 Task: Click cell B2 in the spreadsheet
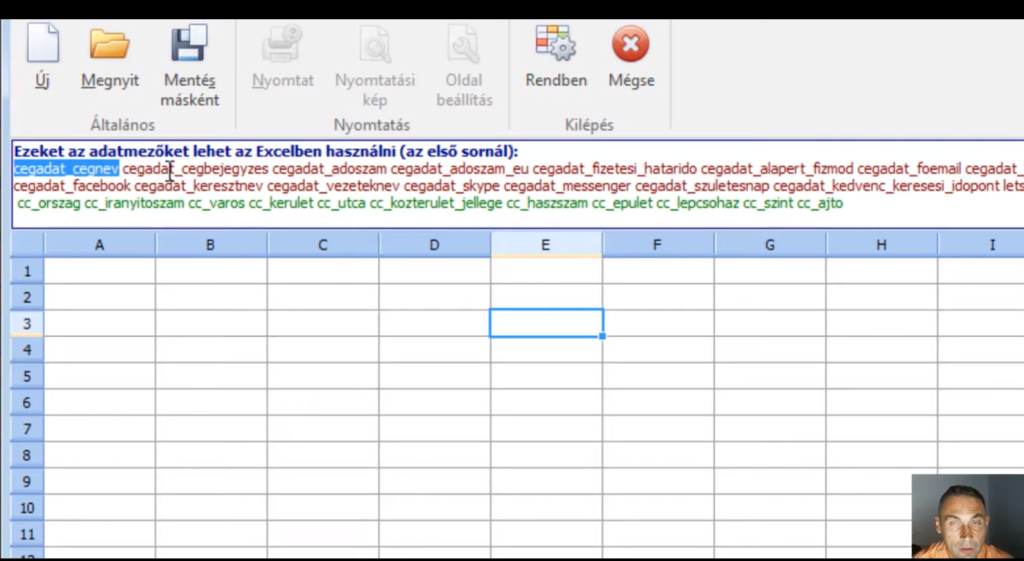tap(211, 297)
